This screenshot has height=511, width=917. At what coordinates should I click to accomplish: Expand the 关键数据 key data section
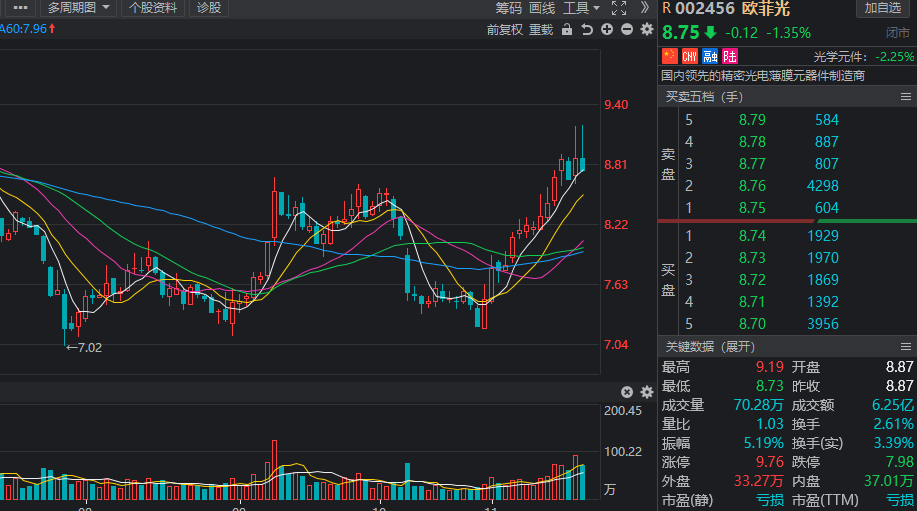[x=710, y=347]
